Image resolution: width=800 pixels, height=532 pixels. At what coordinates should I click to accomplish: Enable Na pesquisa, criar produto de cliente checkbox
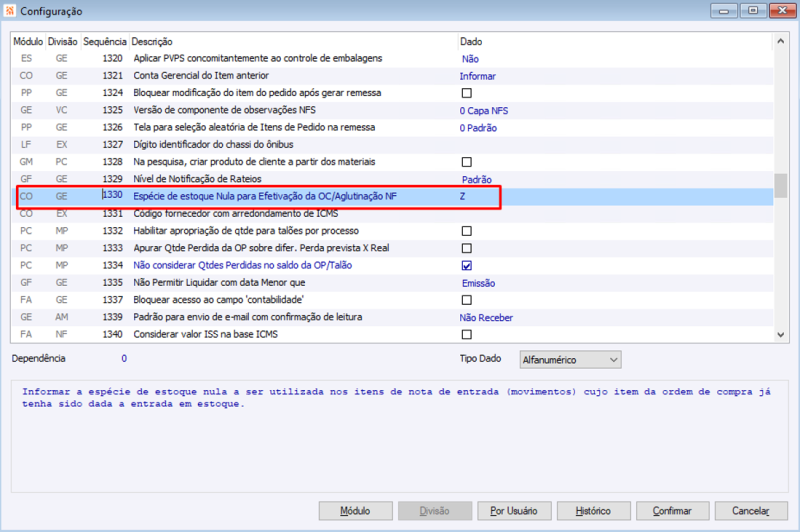point(466,162)
